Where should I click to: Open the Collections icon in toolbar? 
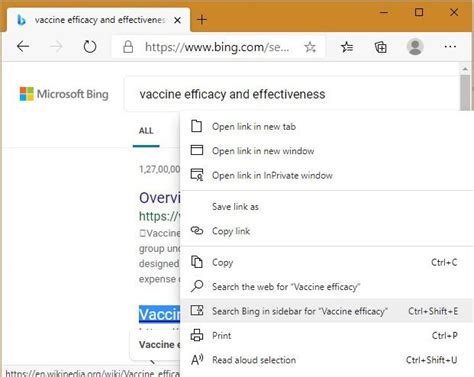pos(381,47)
